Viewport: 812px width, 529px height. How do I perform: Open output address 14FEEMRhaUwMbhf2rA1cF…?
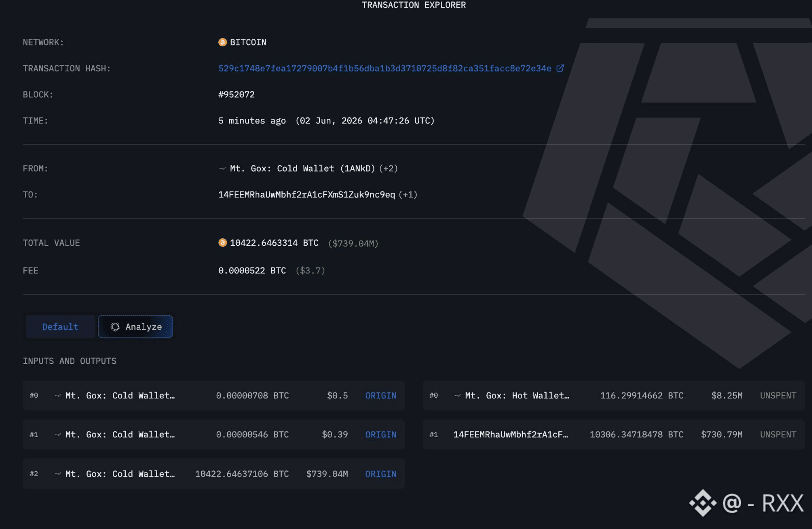coord(511,435)
